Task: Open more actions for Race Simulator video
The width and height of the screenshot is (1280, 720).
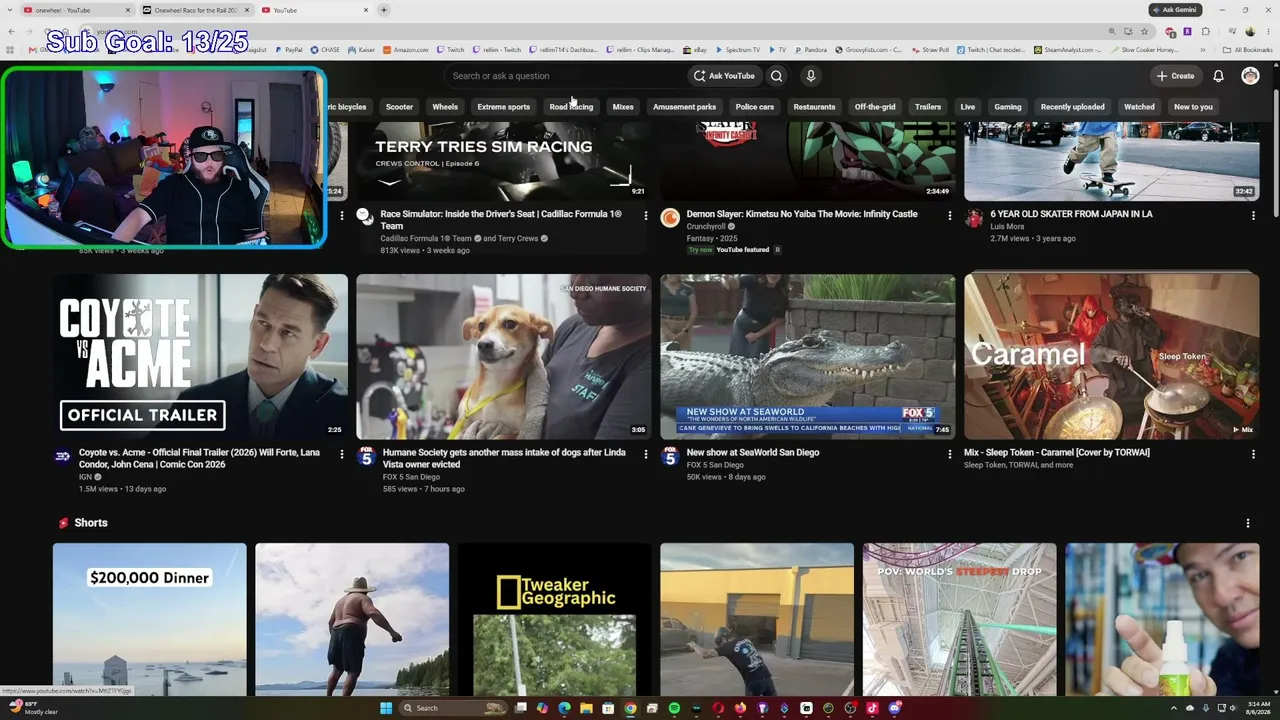Action: click(646, 215)
